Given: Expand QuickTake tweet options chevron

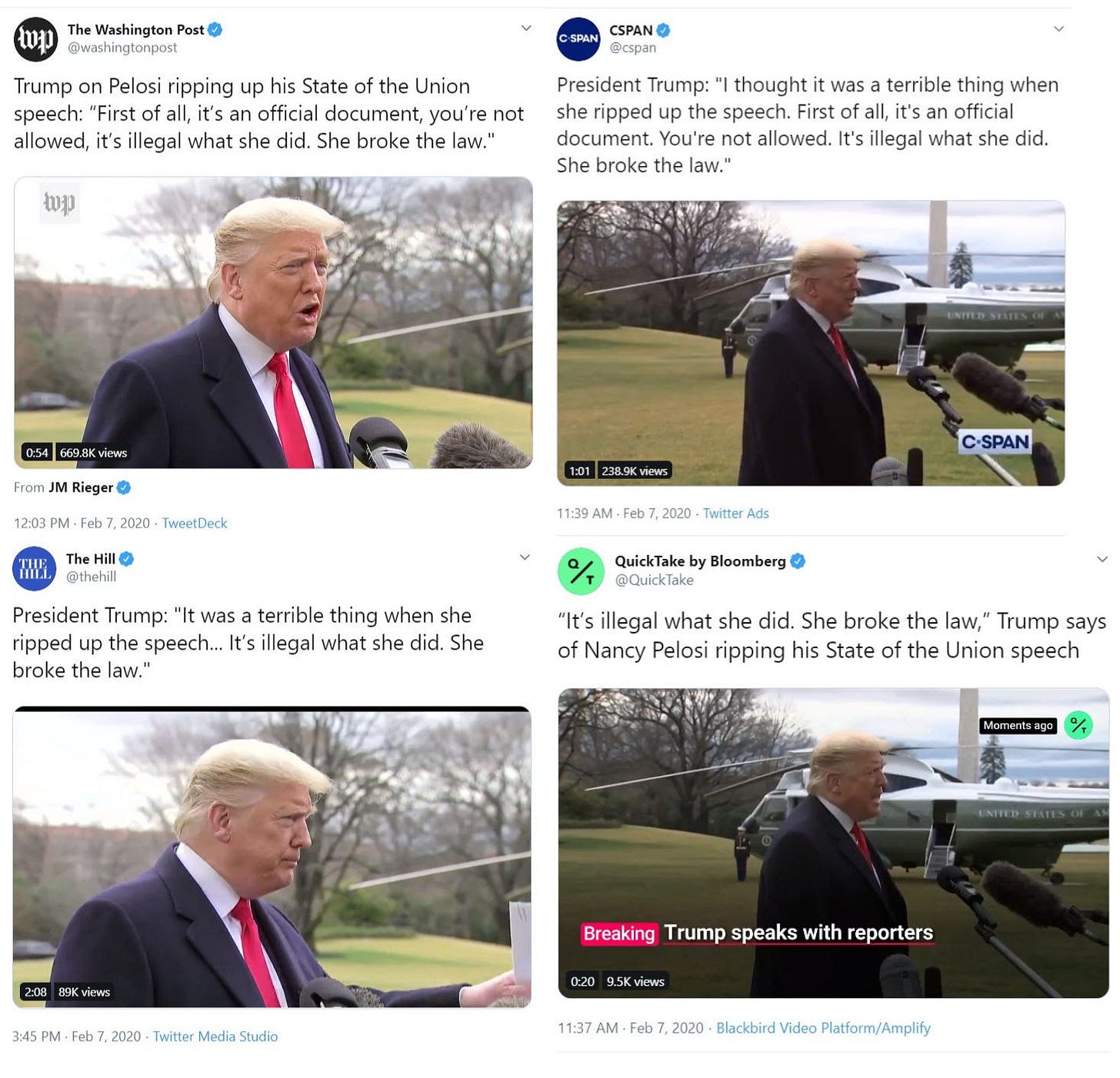Looking at the screenshot, I should coord(1102,560).
